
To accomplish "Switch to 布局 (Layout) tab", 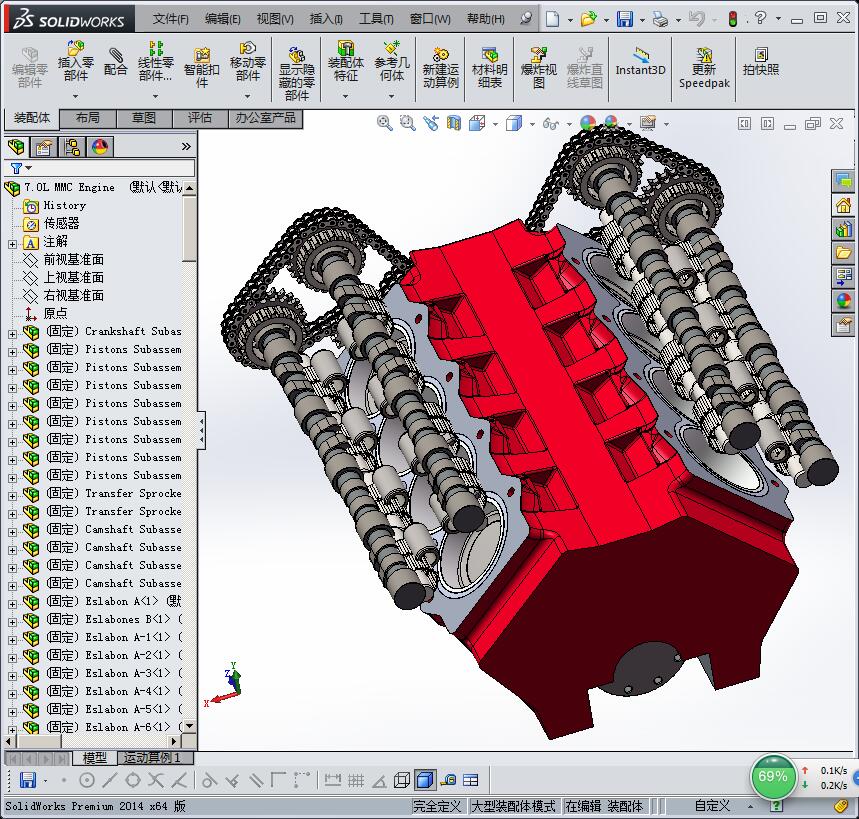I will point(88,118).
